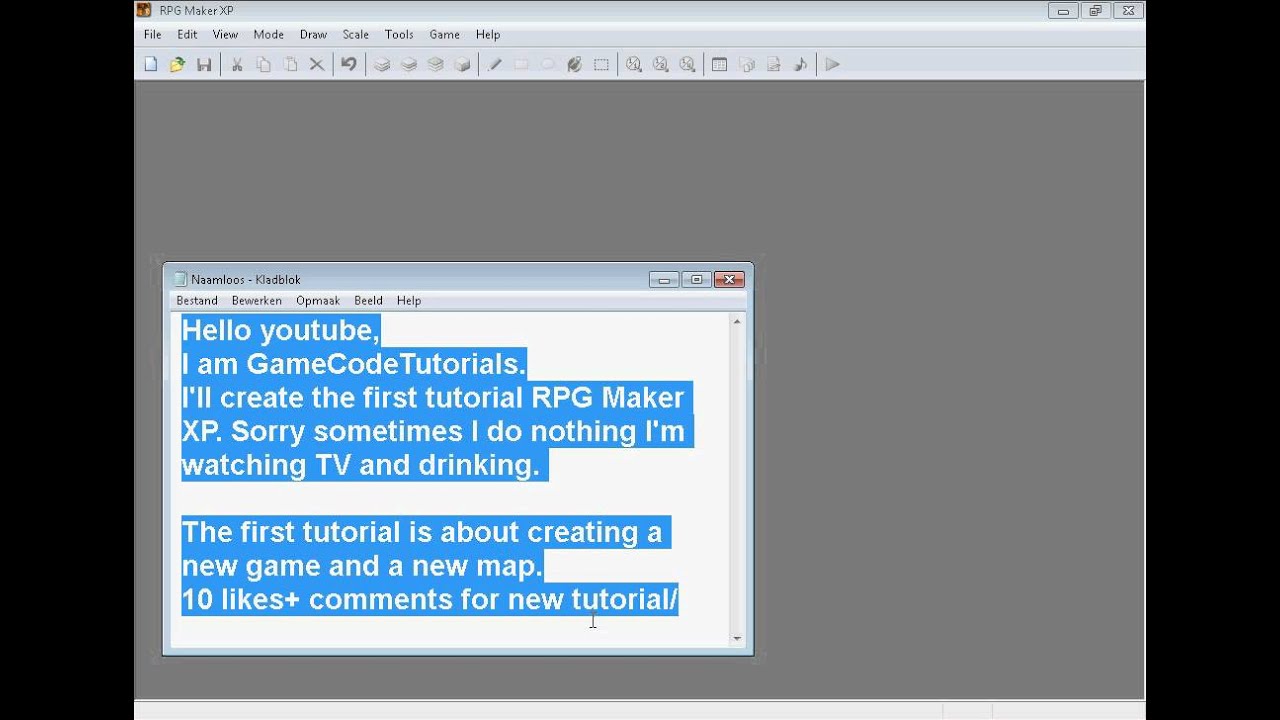Open the Bestand menu in Kladblok
Image resolution: width=1280 pixels, height=720 pixels.
(x=197, y=300)
